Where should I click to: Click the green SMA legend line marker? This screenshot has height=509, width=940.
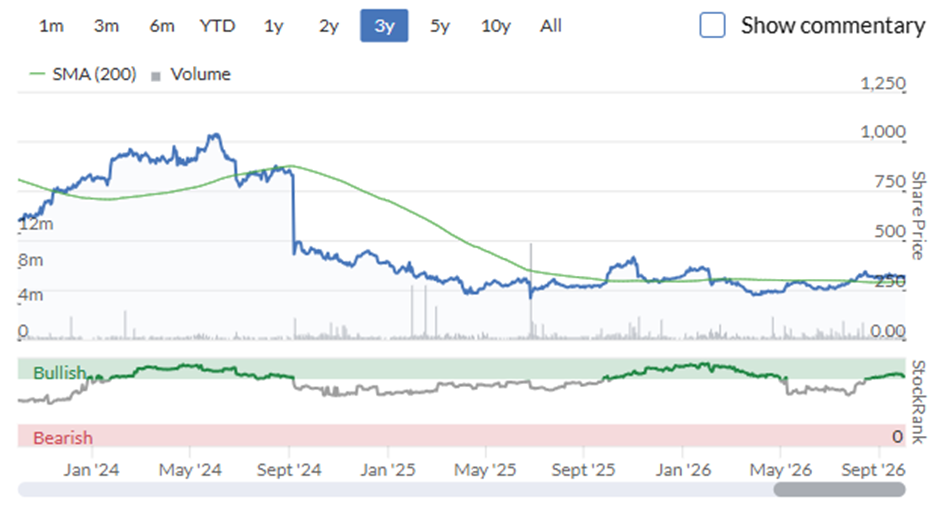37,74
